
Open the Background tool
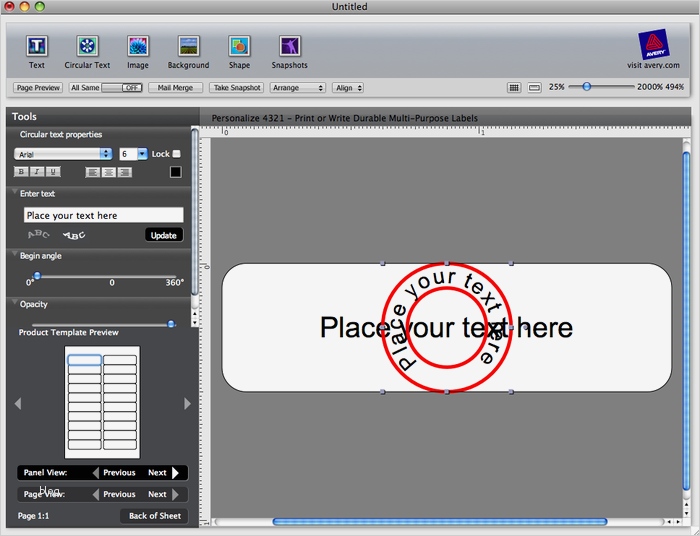pyautogui.click(x=188, y=46)
